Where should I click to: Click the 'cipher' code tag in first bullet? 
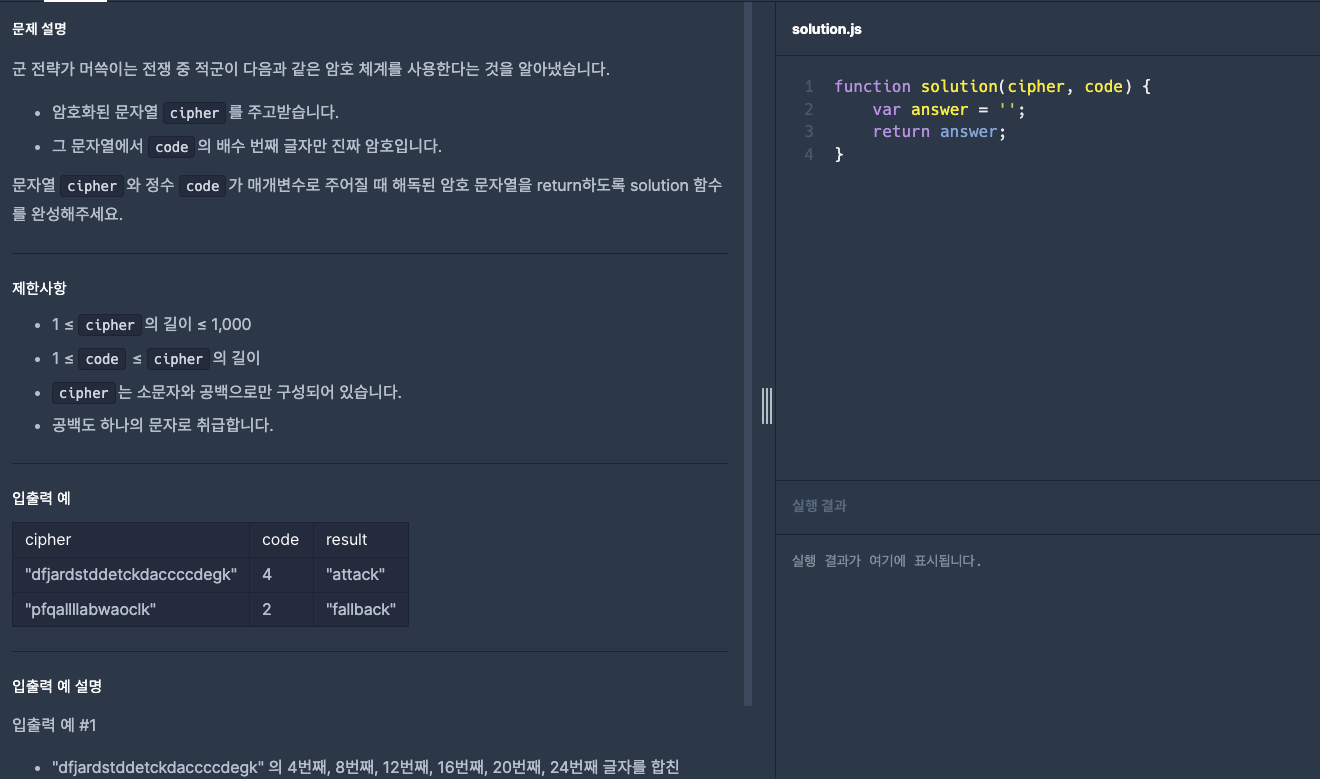tap(194, 113)
